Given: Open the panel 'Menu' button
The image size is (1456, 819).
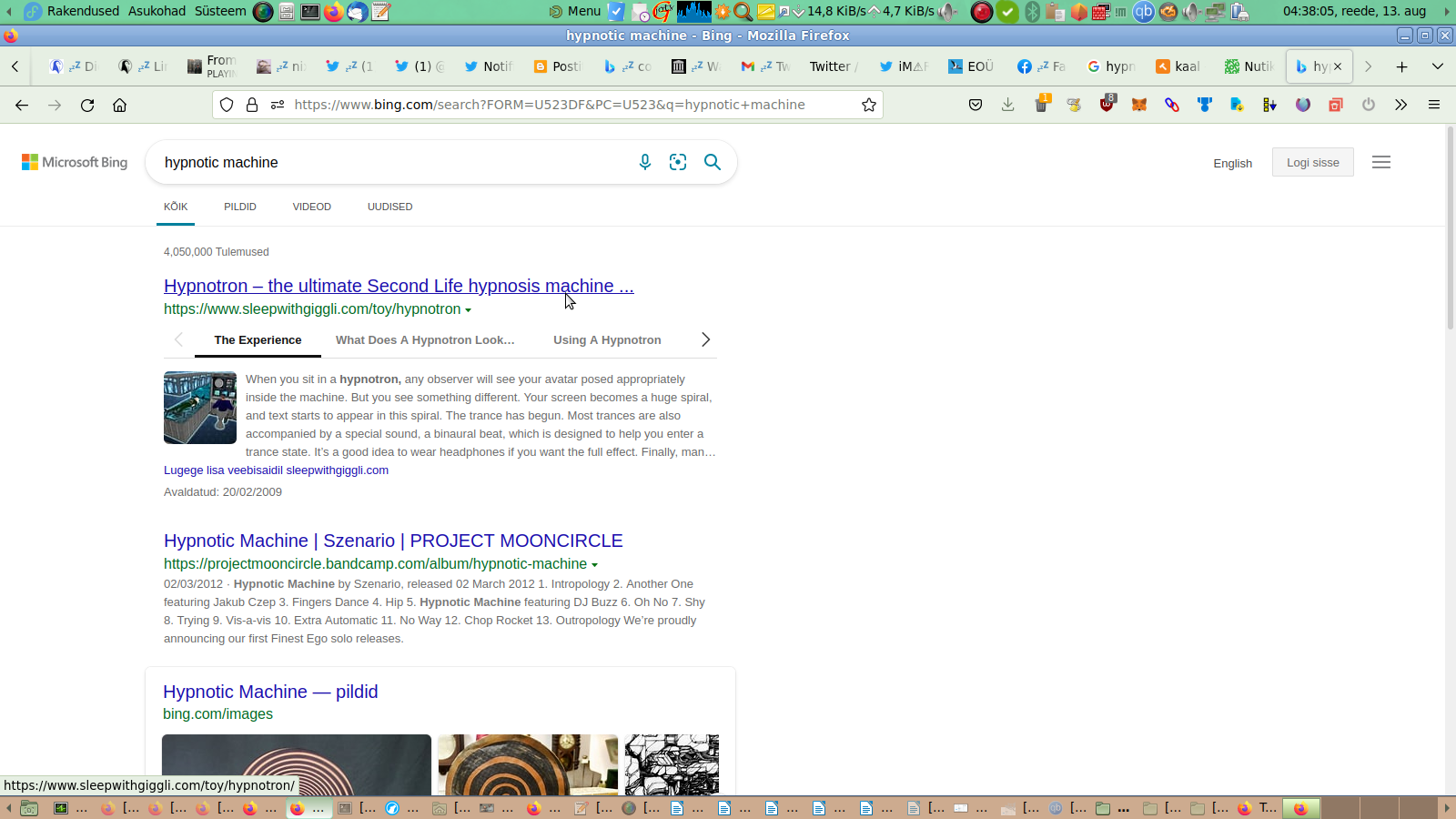Looking at the screenshot, I should (574, 11).
